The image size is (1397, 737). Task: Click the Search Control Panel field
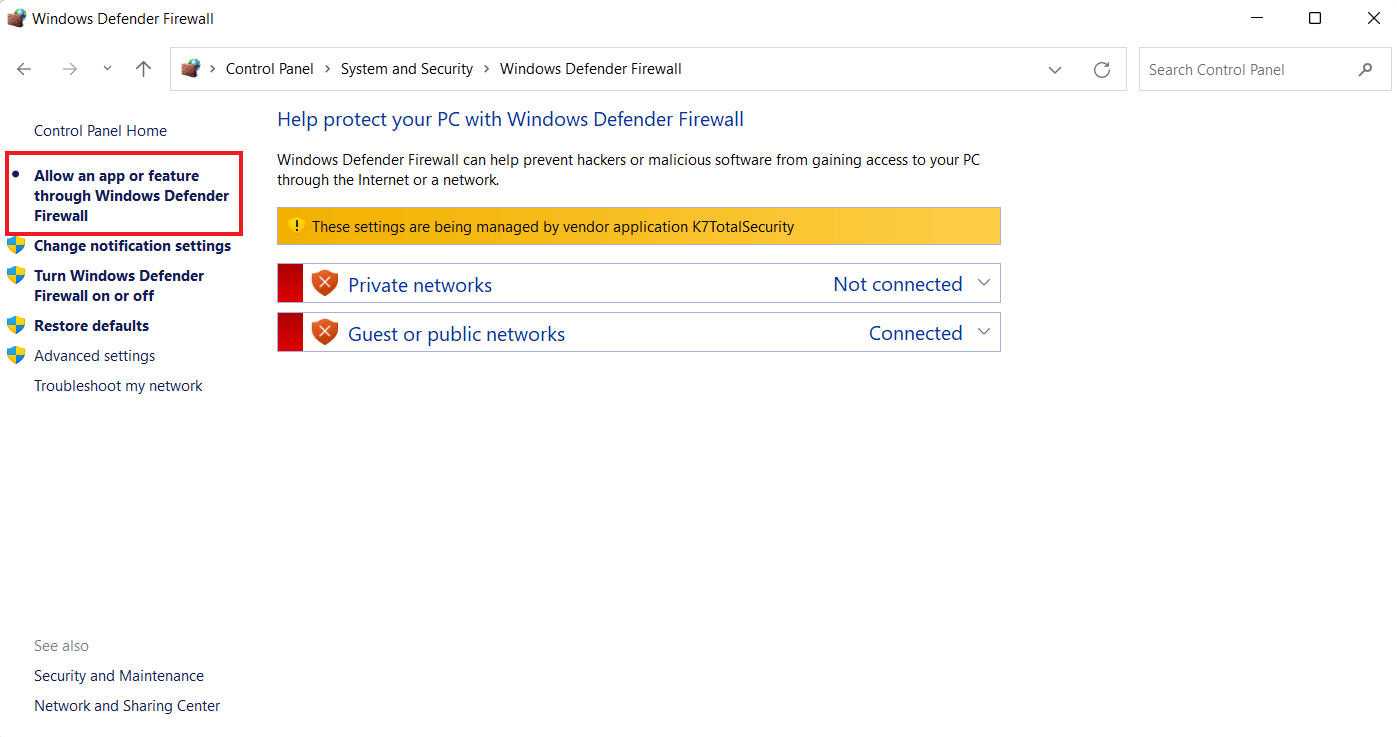click(x=1264, y=69)
